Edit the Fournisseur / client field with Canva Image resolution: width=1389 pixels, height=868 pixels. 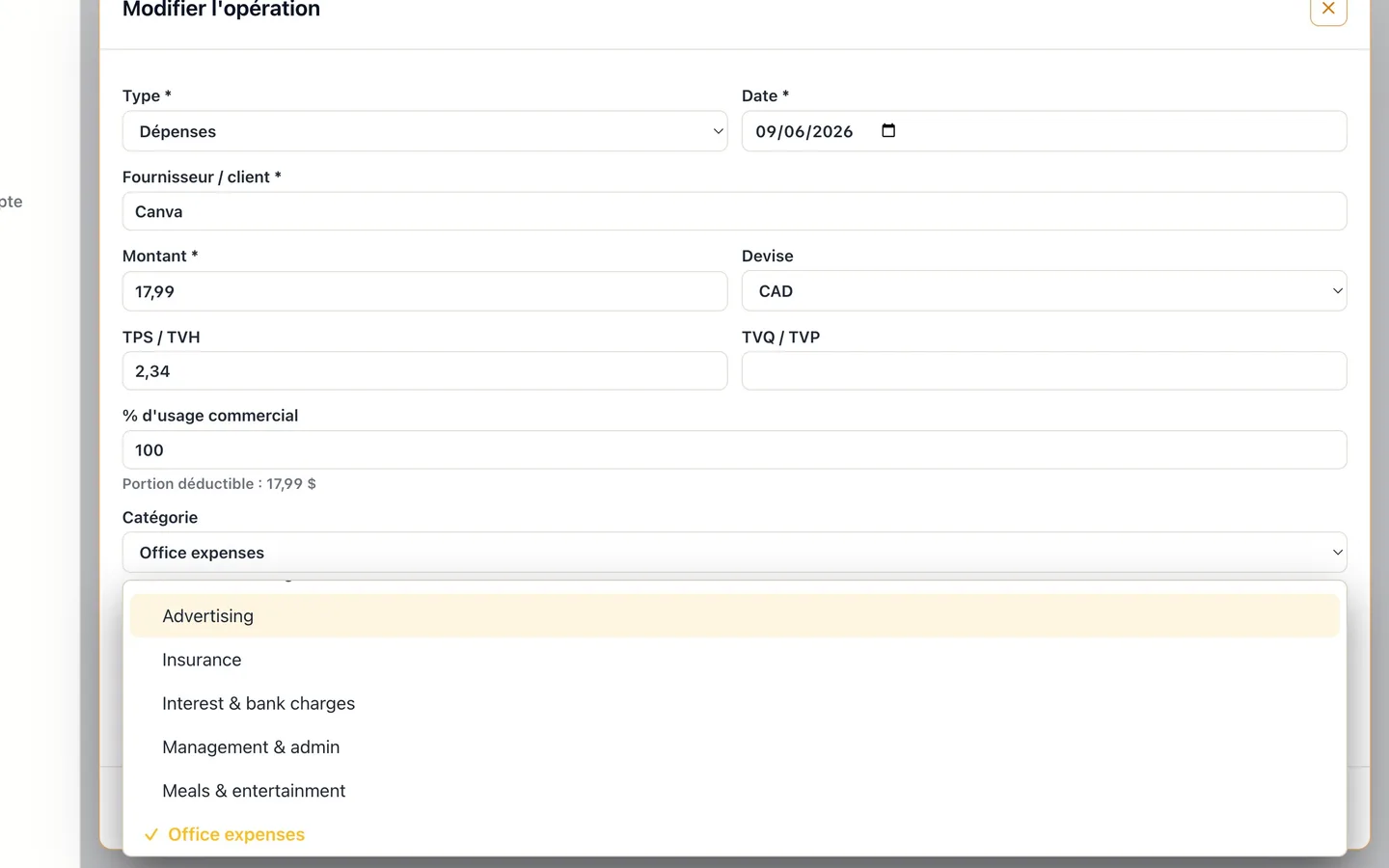734,211
